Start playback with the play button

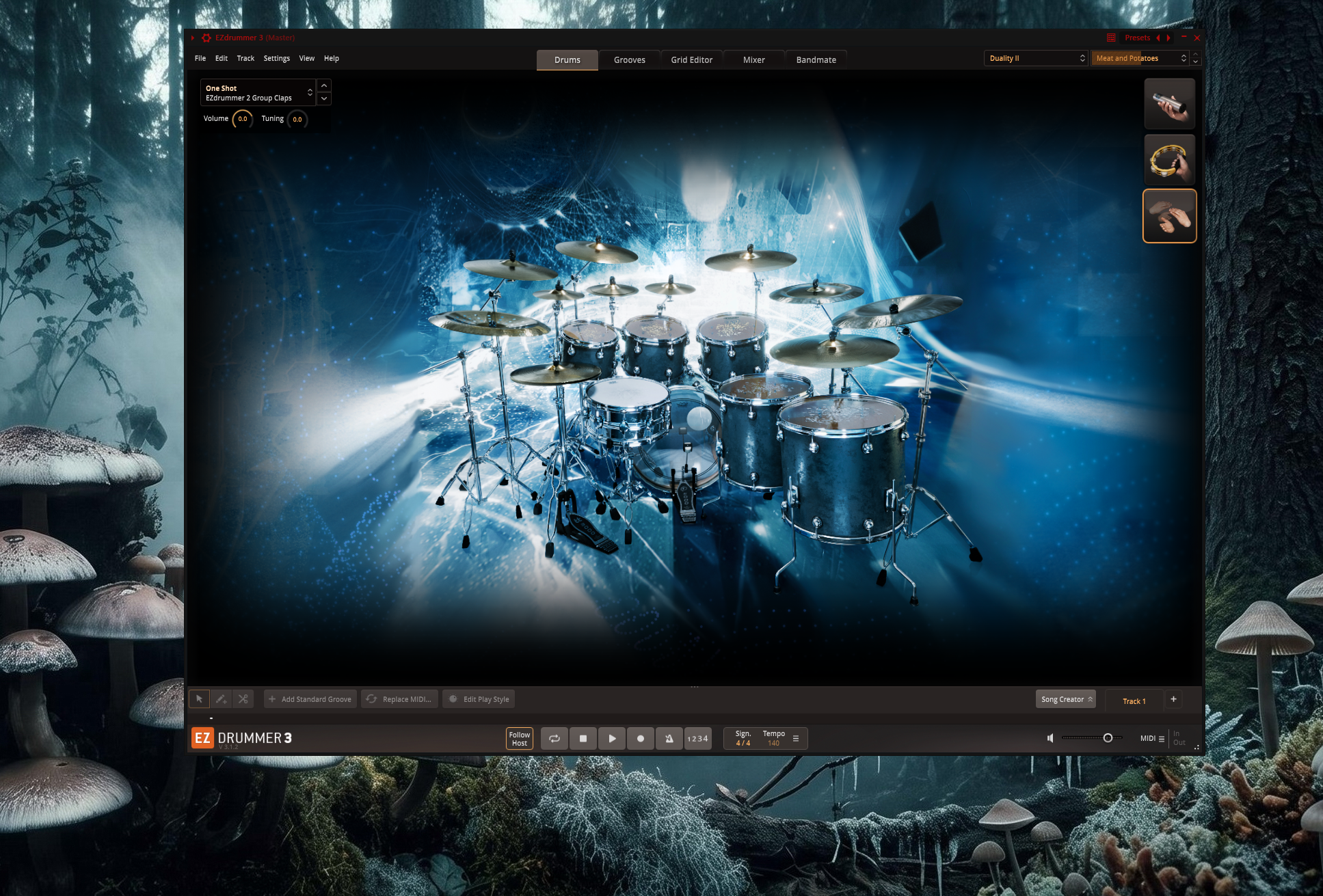612,738
